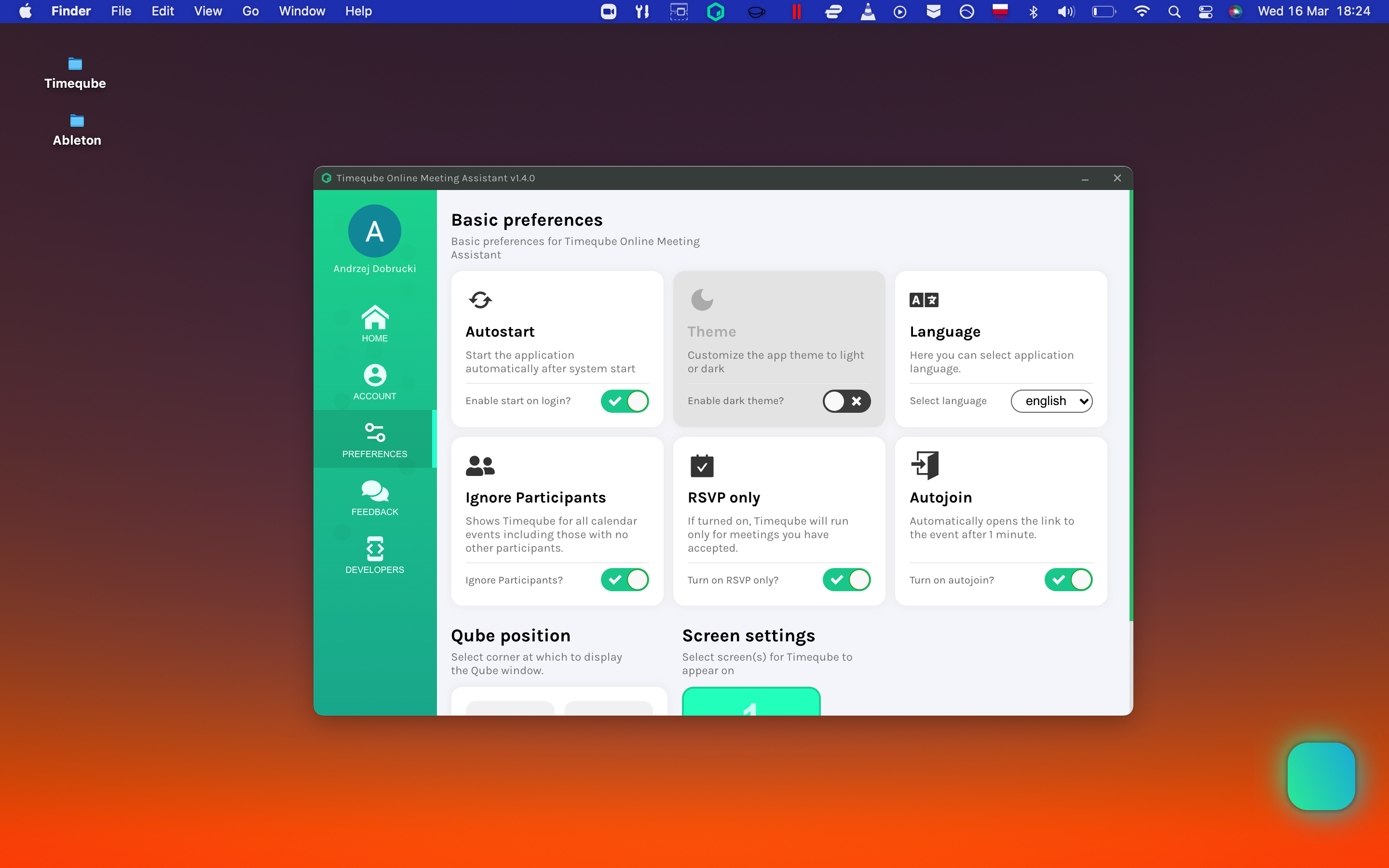Click the user avatar circle
This screenshot has height=868, width=1389.
tap(374, 231)
